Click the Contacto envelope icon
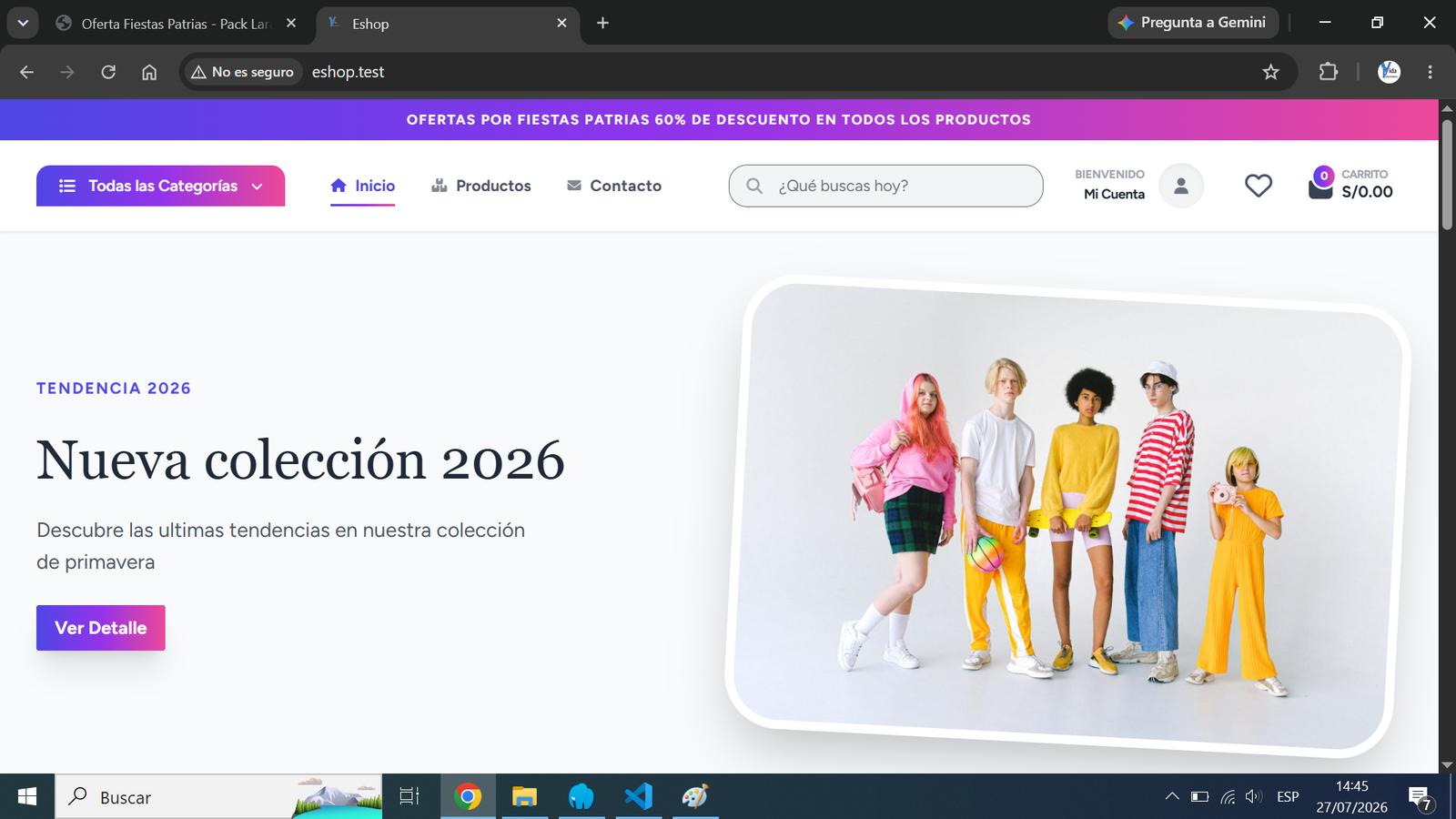The height and width of the screenshot is (819, 1456). coord(574,186)
